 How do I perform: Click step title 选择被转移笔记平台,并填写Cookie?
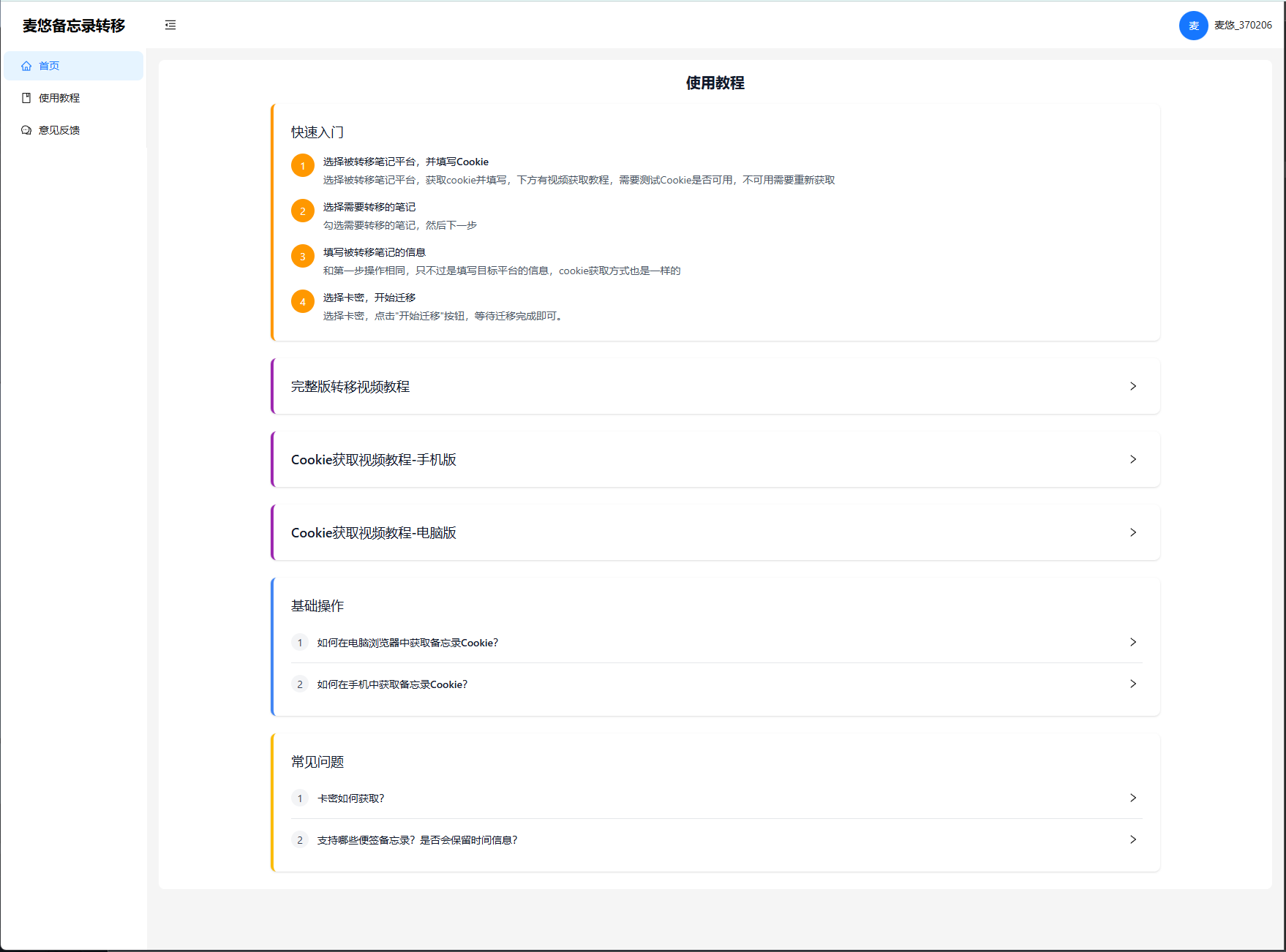coord(406,162)
